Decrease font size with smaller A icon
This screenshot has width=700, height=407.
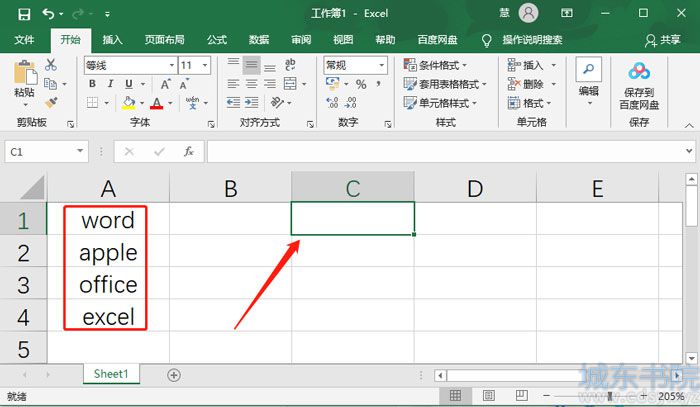(x=184, y=84)
